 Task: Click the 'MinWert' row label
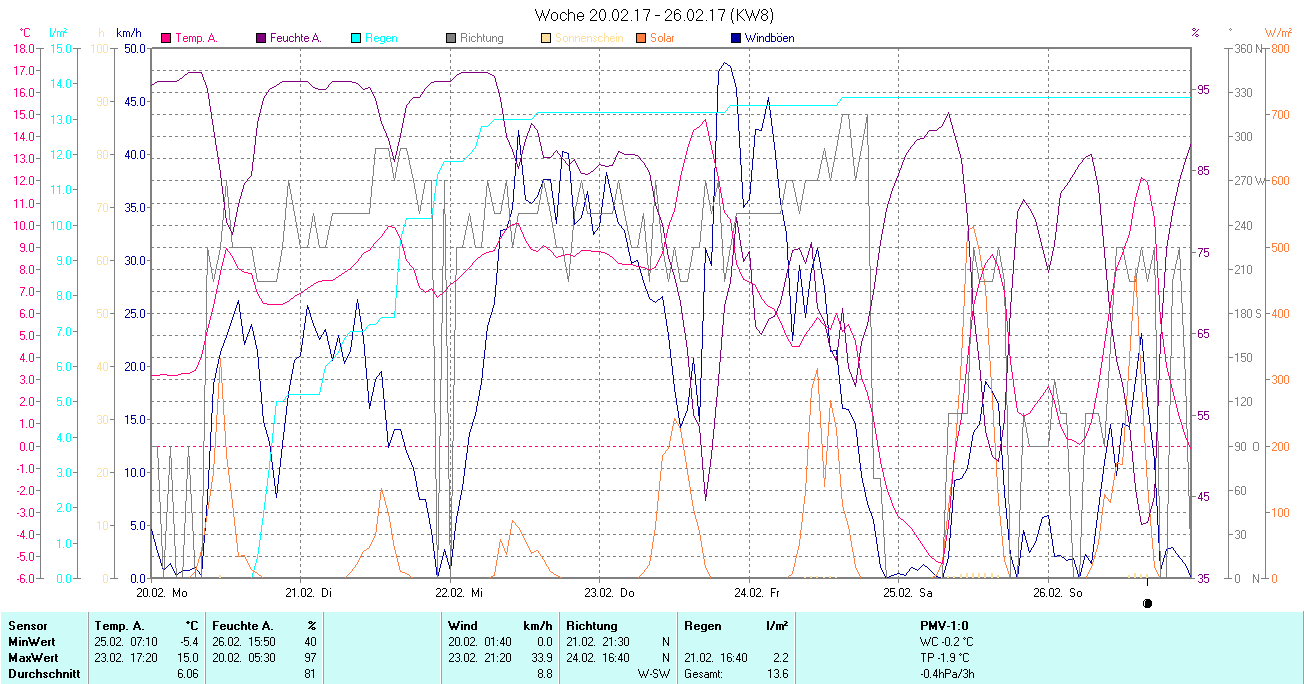click(31, 641)
